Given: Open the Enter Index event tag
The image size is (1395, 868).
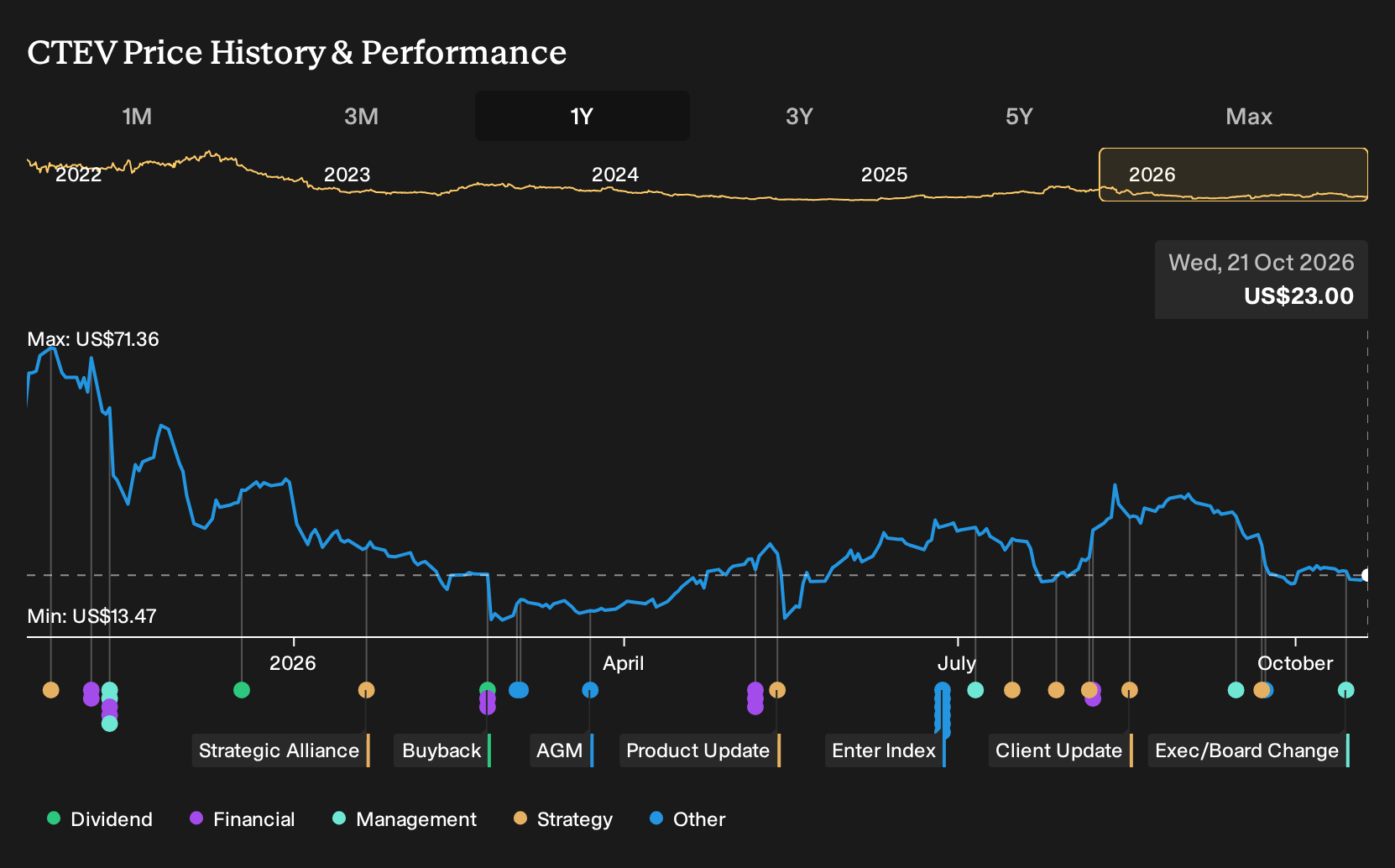Looking at the screenshot, I should [x=886, y=750].
